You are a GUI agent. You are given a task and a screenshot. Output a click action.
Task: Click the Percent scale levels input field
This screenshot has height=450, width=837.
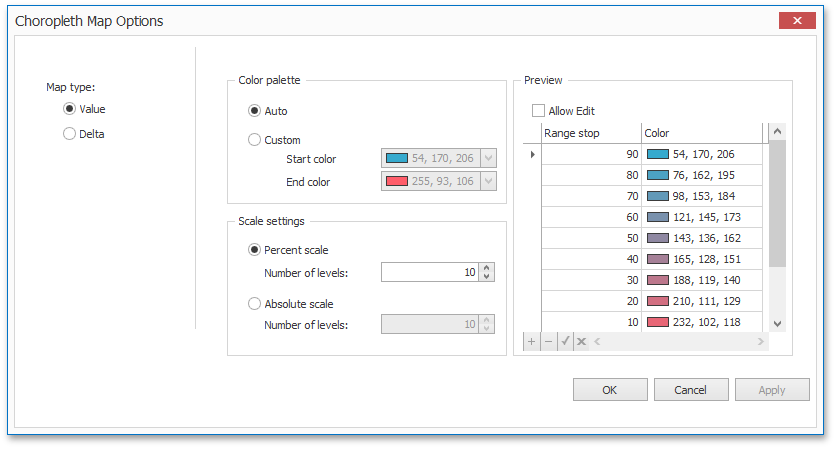pos(429,272)
